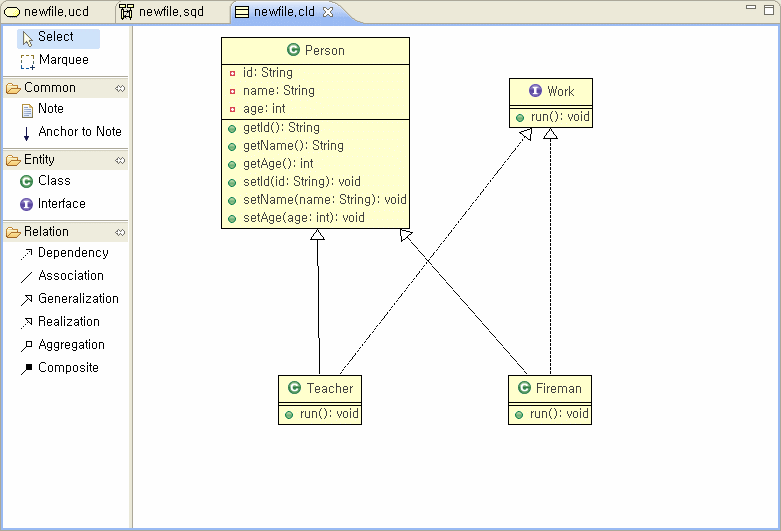The height and width of the screenshot is (531, 781).
Task: Activate the Dependency relation tool
Action: 72,253
